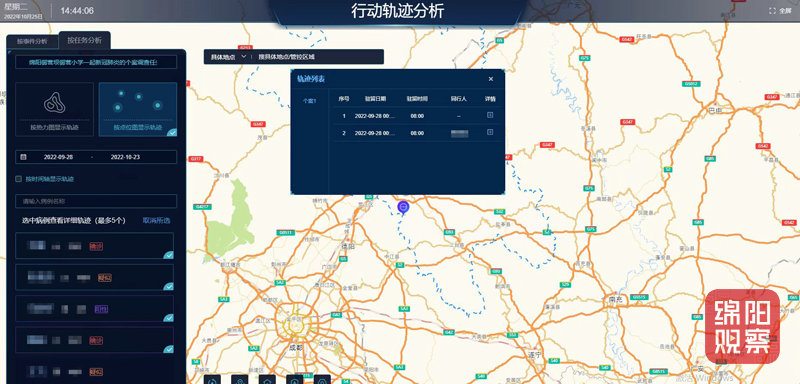Image resolution: width=800 pixels, height=384 pixels.
Task: Deselect the first case in the list
Action: coord(94,246)
